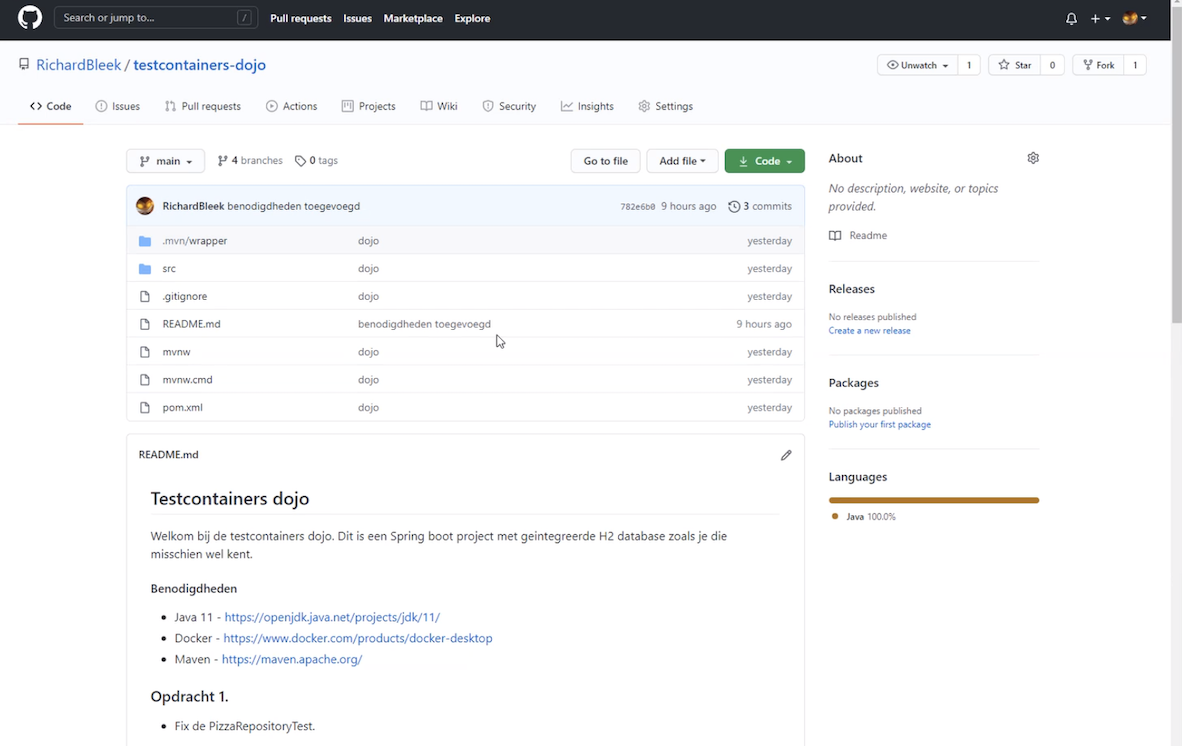Viewport: 1182px width, 746px height.
Task: Open the .mvn/wrapper folder
Action: 194,240
